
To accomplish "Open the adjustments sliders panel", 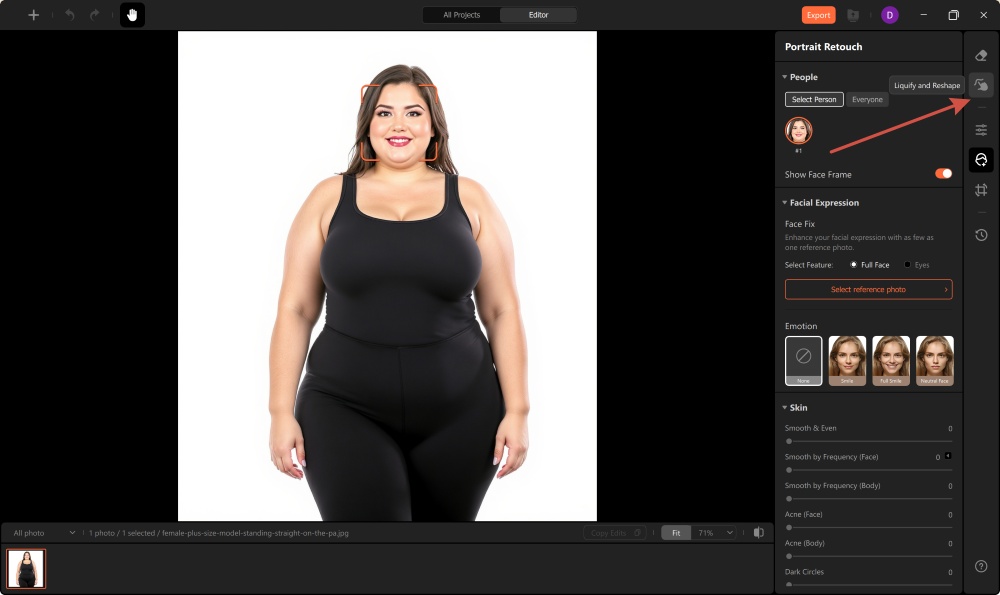I will (981, 129).
